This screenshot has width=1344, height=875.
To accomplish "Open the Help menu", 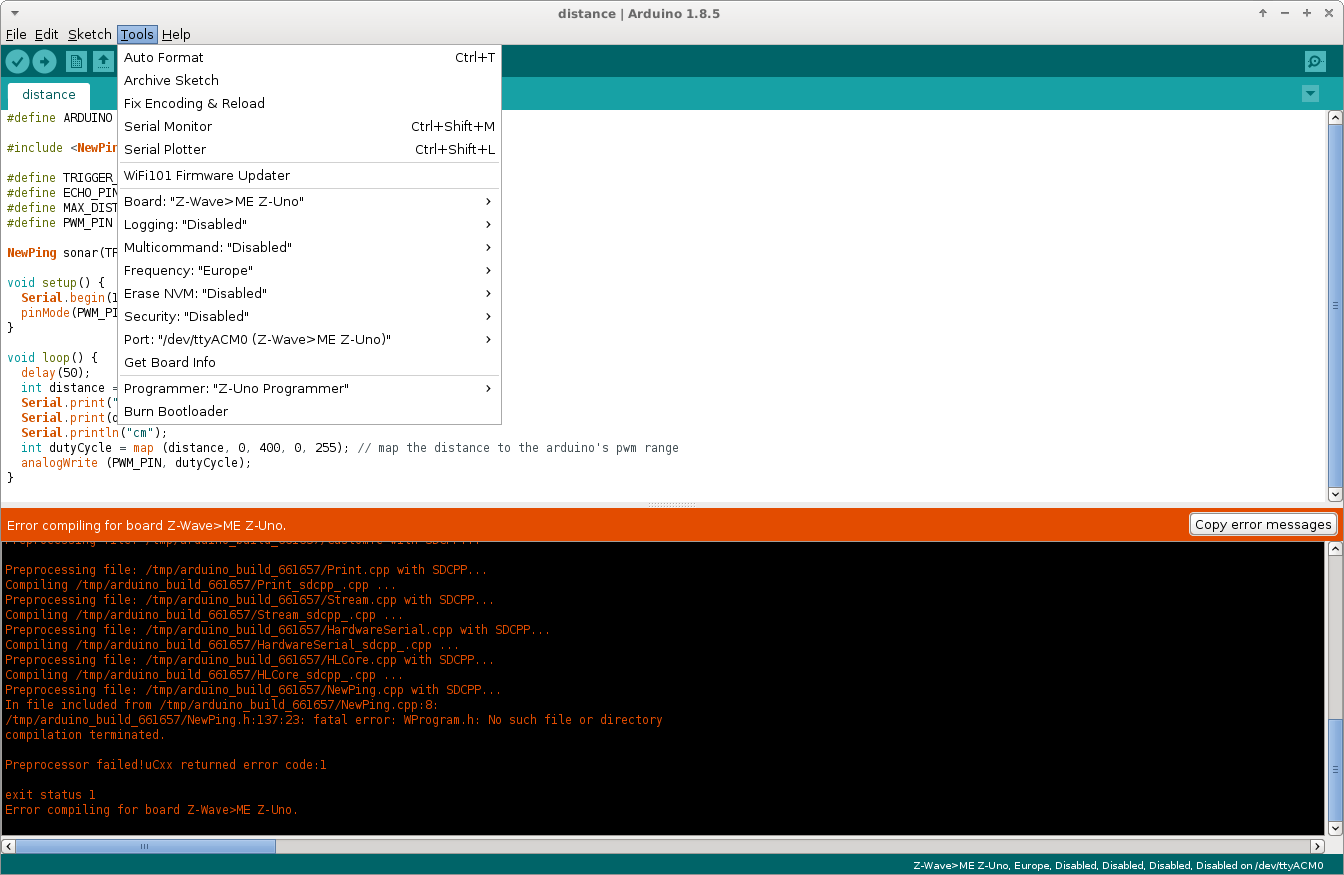I will tap(176, 34).
